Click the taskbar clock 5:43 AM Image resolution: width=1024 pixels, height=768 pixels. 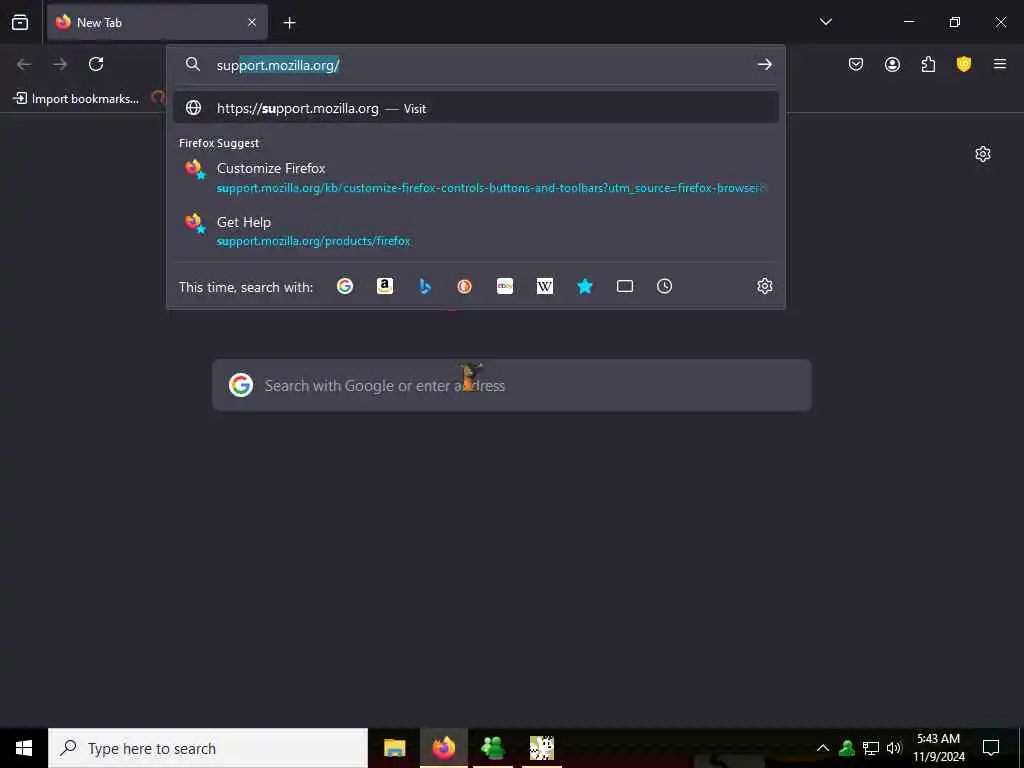[x=938, y=748]
